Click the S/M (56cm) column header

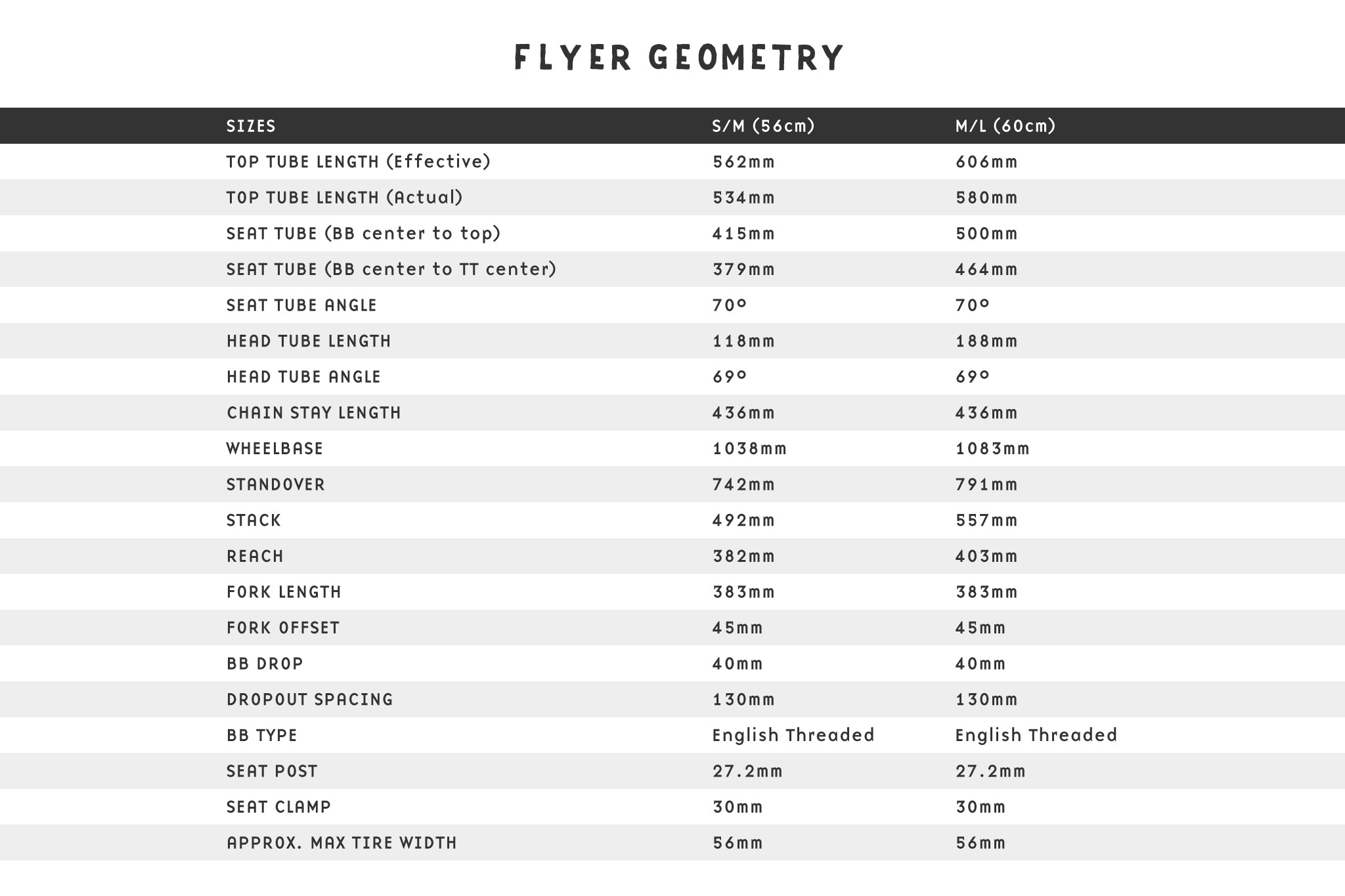click(x=763, y=126)
